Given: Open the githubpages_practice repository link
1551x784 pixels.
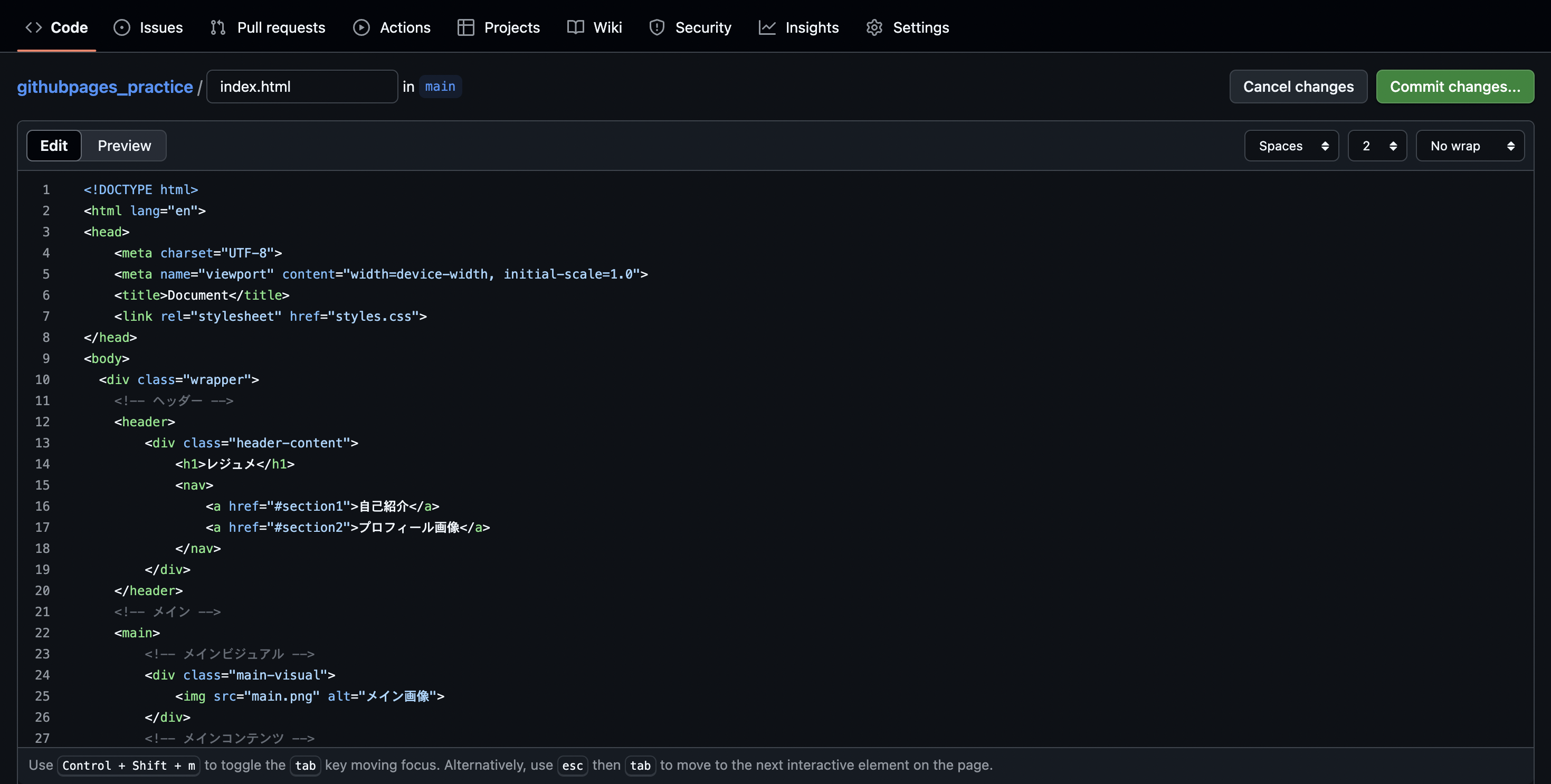Looking at the screenshot, I should point(106,86).
